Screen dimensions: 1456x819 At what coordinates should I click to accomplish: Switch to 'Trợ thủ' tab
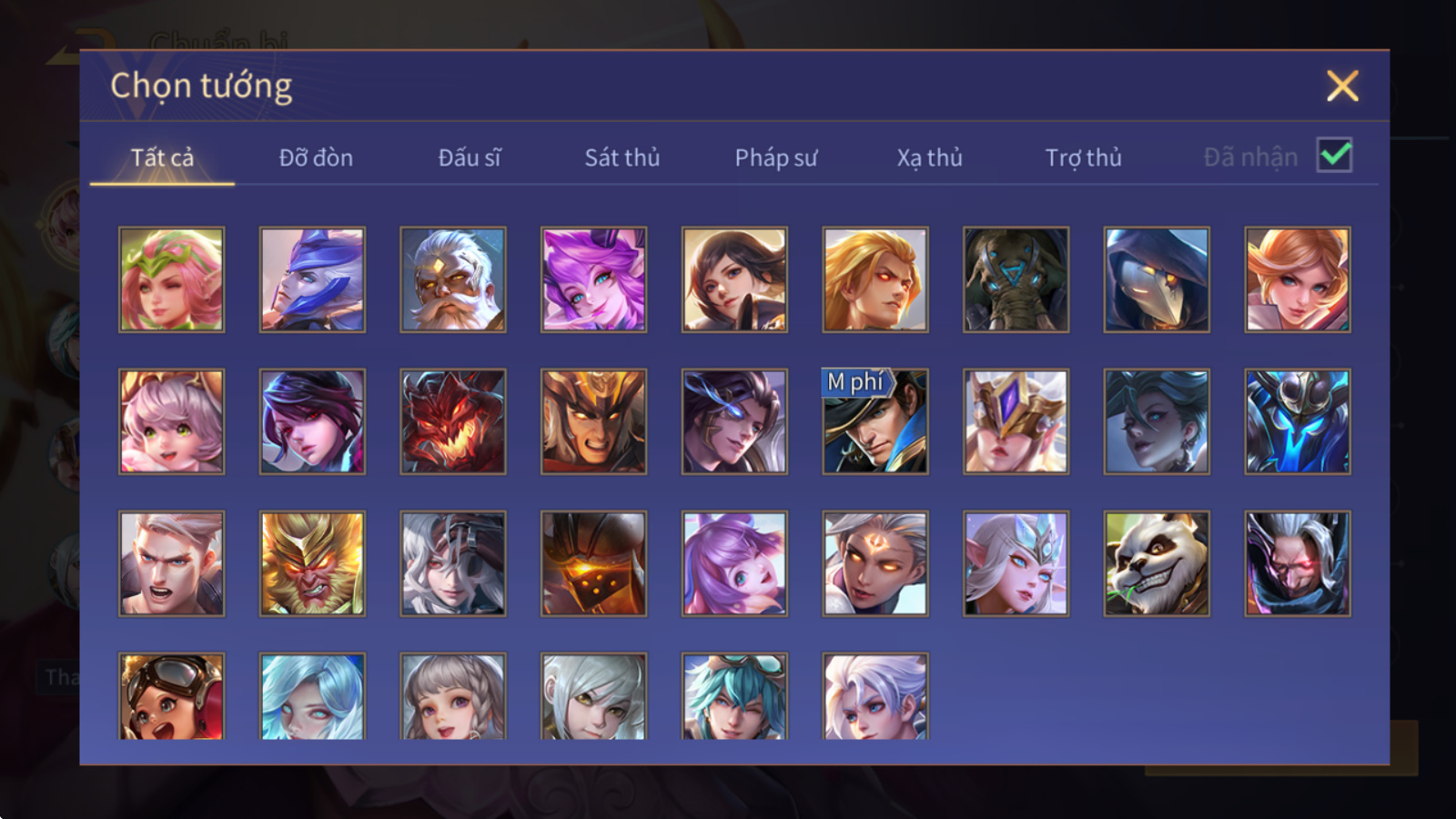coord(1083,157)
